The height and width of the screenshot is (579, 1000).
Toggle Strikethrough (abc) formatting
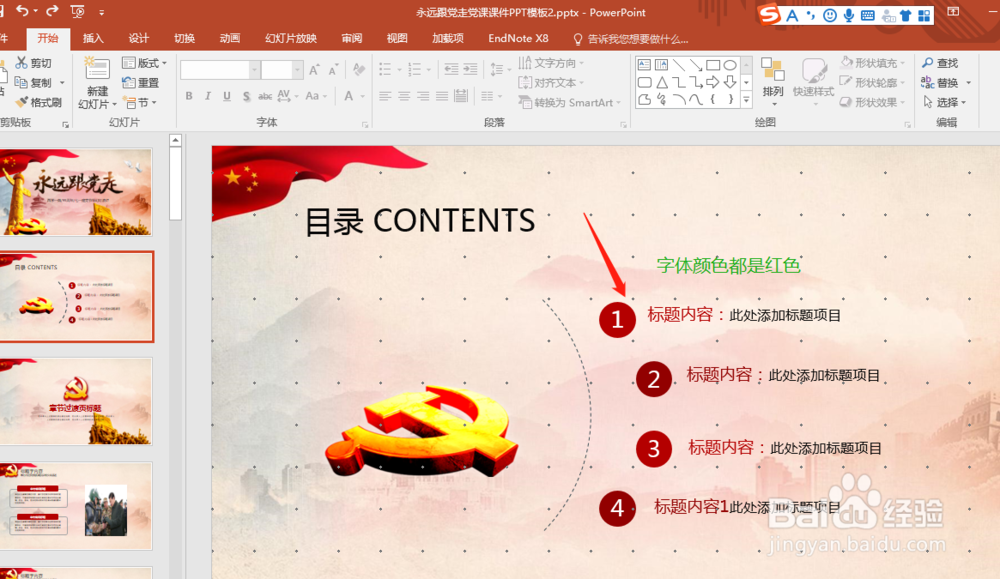tap(265, 96)
